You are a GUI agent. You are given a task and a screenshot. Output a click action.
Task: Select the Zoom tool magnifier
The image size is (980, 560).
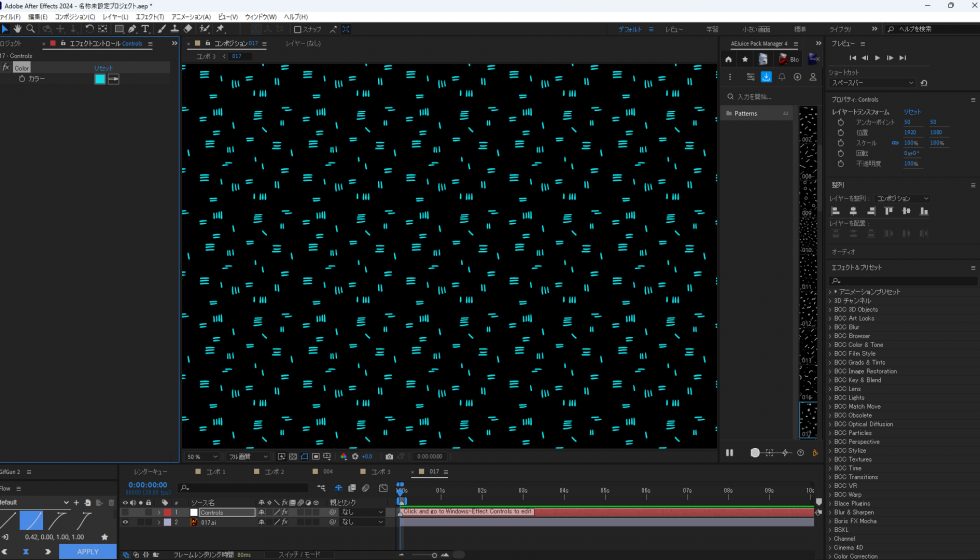tap(31, 29)
